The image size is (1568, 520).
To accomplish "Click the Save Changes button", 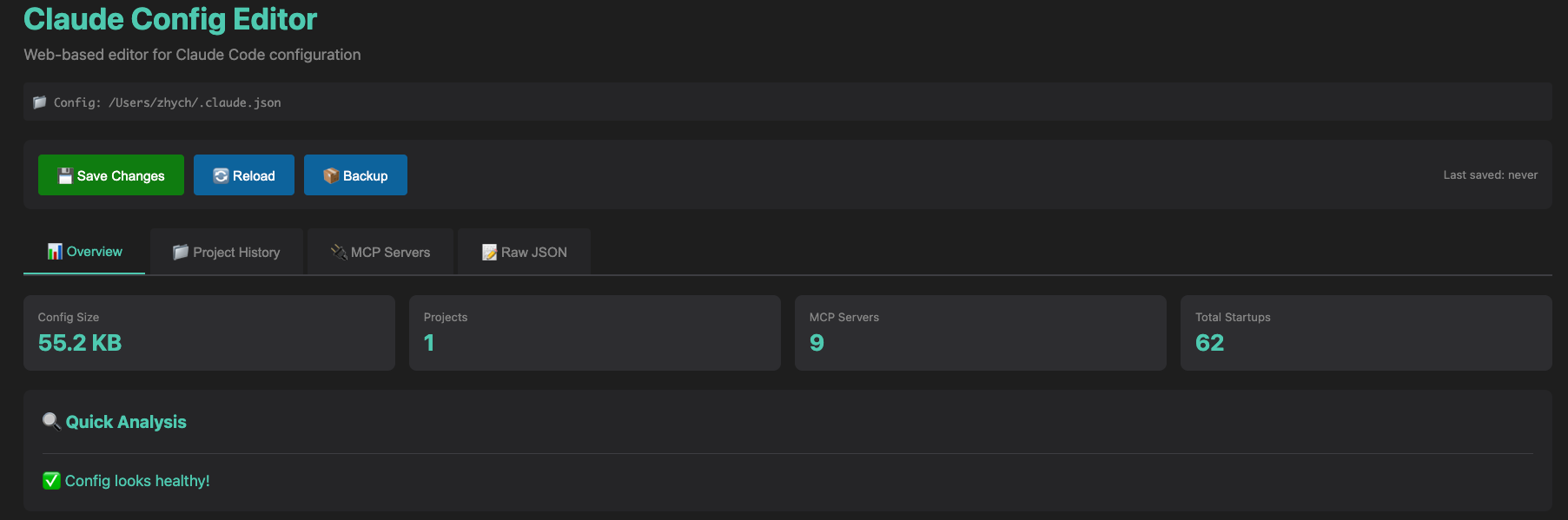I will coord(111,175).
